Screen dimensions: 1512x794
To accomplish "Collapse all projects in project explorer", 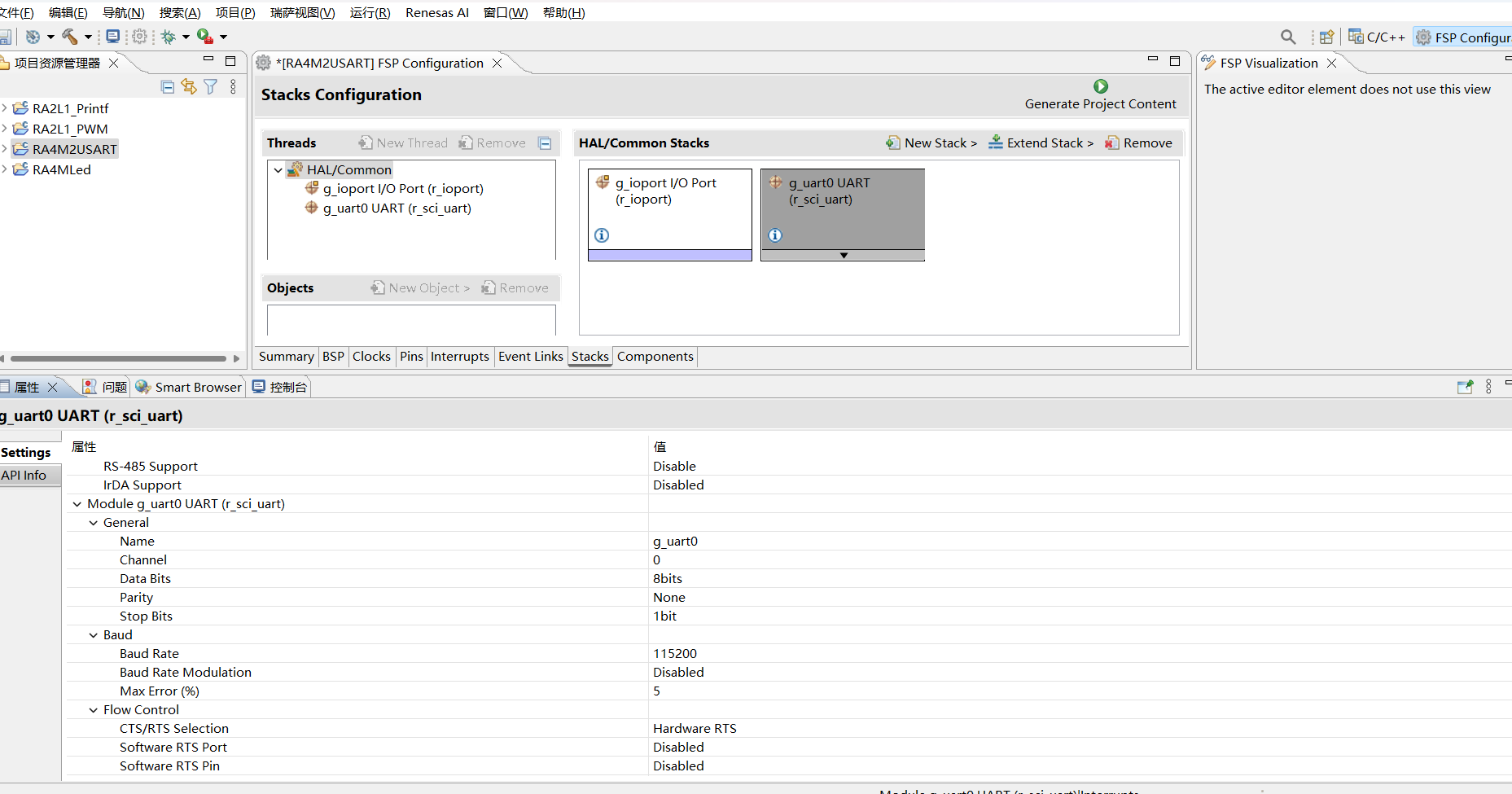I will pyautogui.click(x=168, y=87).
